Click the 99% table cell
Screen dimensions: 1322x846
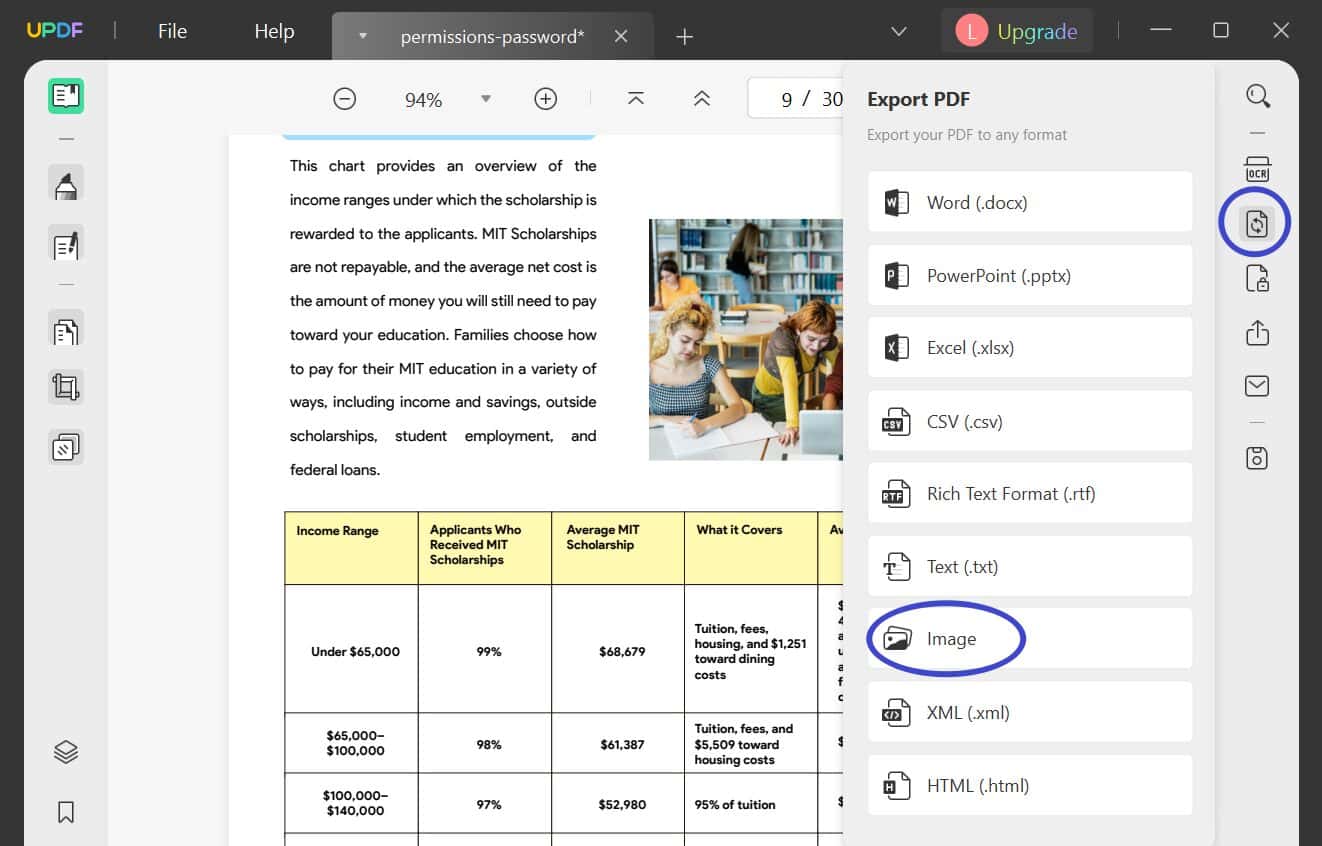tap(485, 649)
